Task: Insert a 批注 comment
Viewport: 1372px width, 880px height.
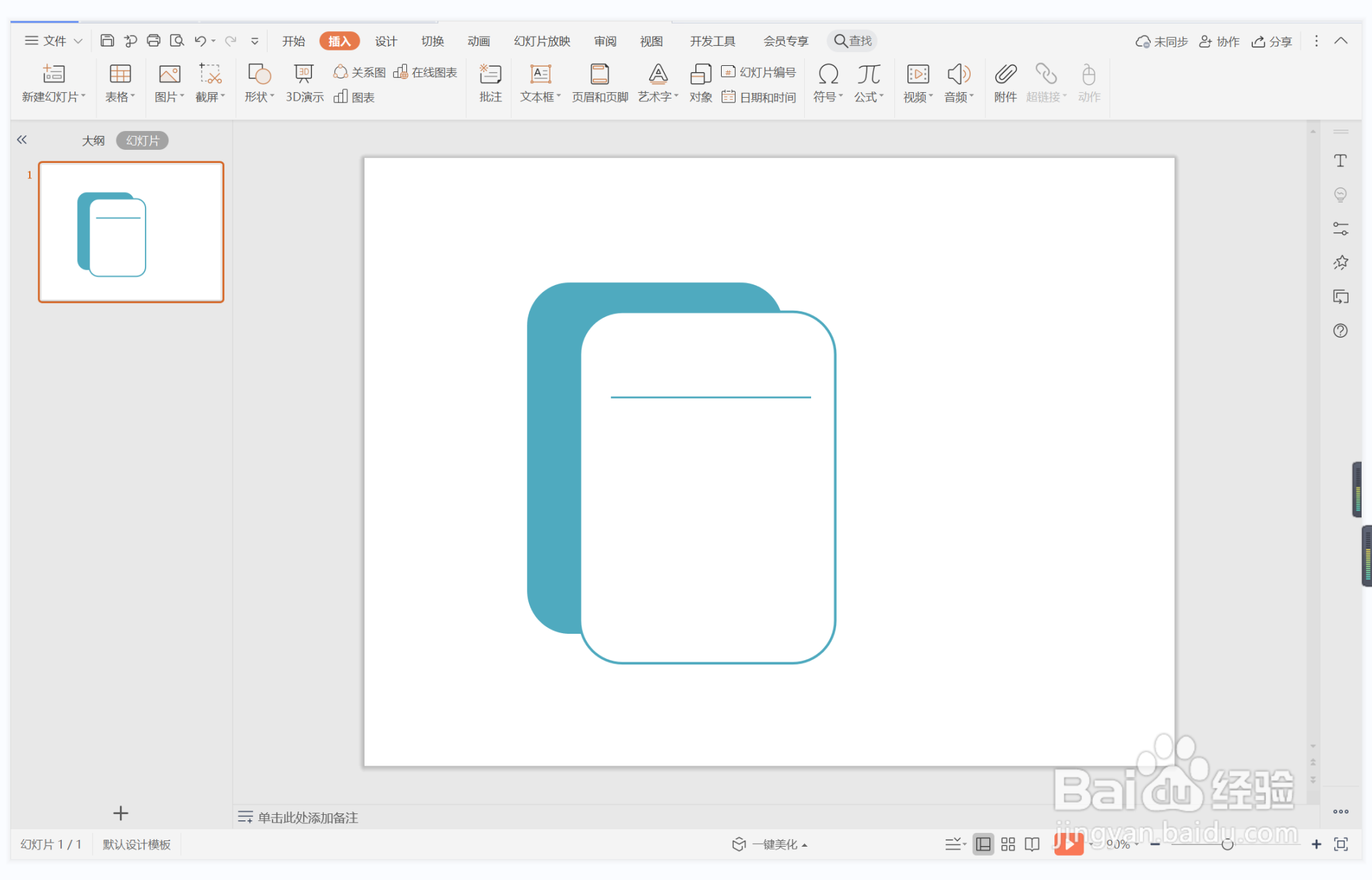Action: (x=490, y=83)
